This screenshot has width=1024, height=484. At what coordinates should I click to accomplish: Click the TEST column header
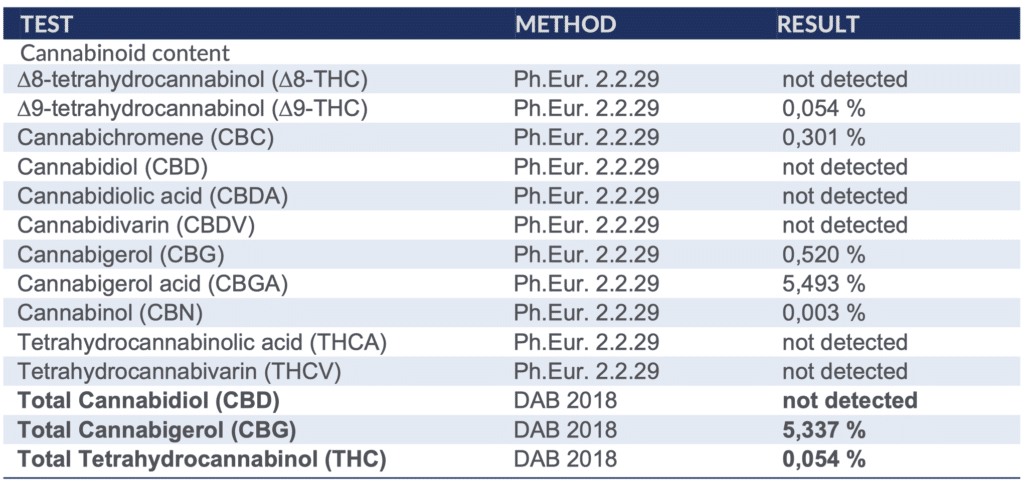point(46,24)
